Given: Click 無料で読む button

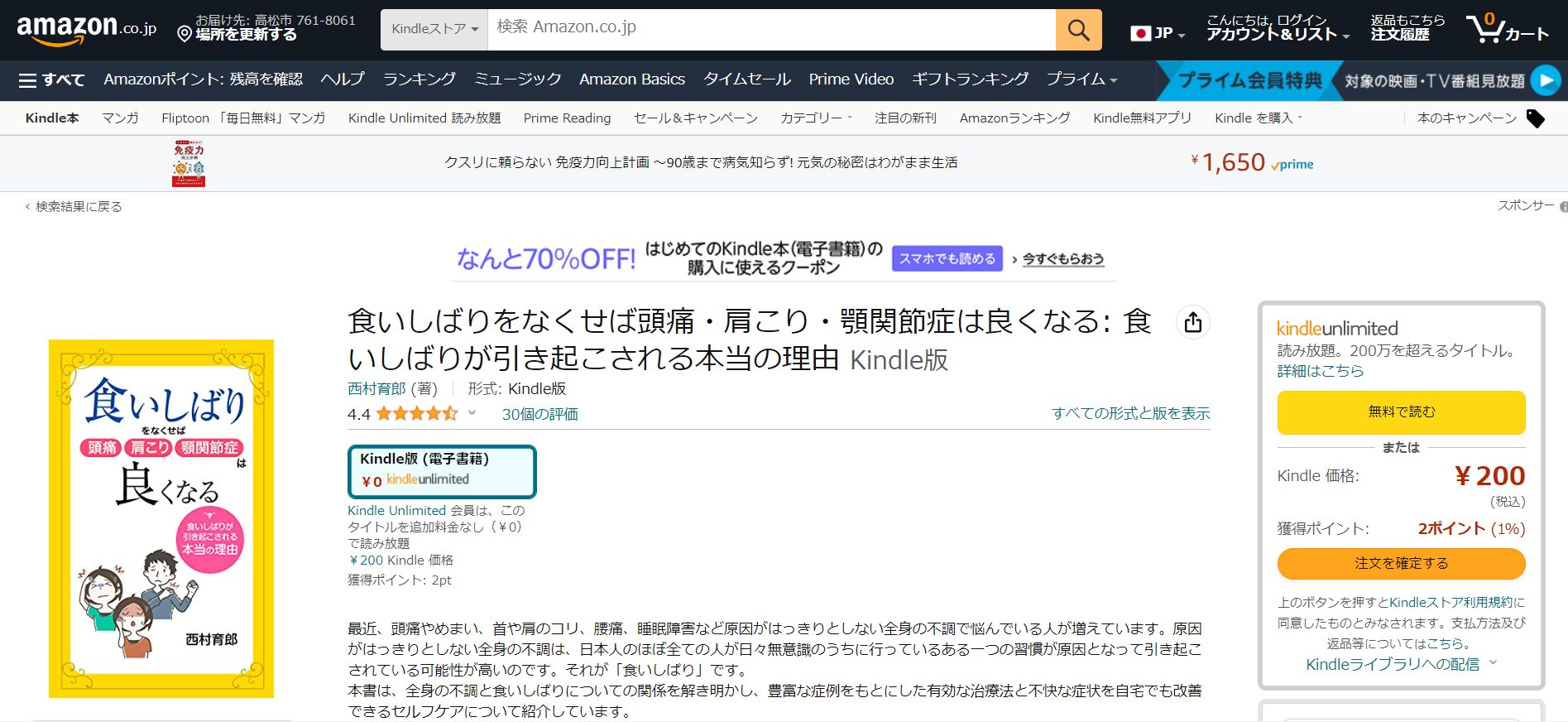Looking at the screenshot, I should [1401, 412].
